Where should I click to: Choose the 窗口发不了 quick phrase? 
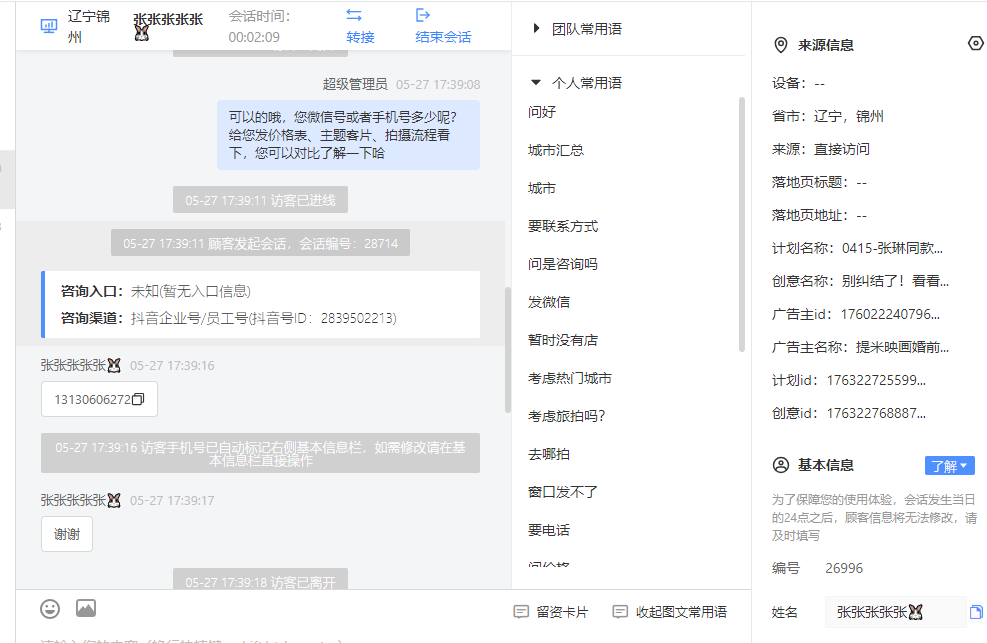click(563, 492)
